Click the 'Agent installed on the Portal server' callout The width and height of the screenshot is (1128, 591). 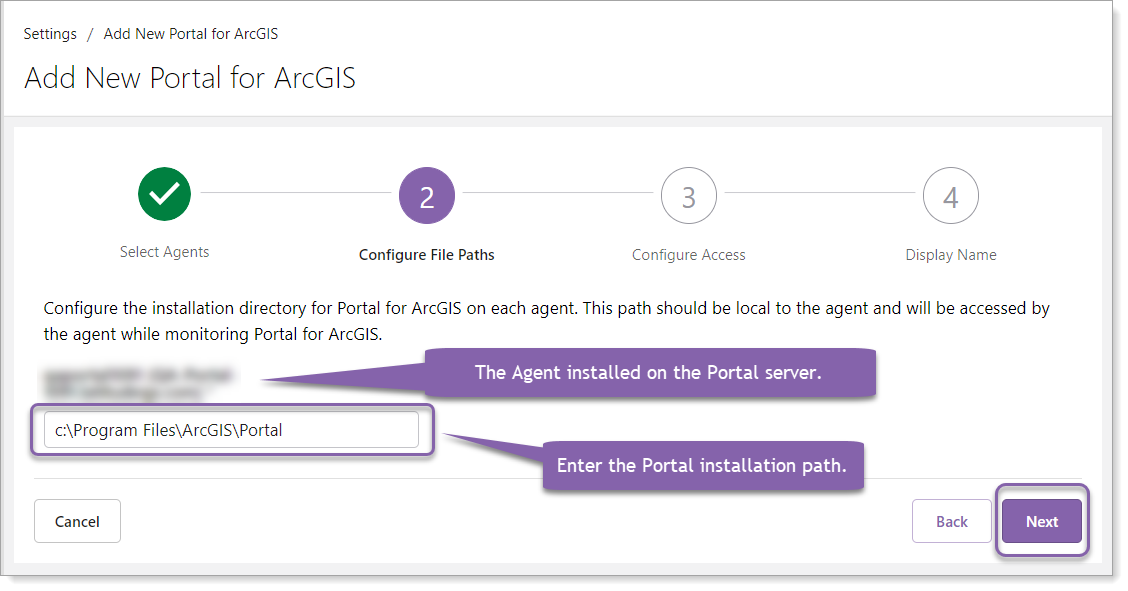coord(650,373)
